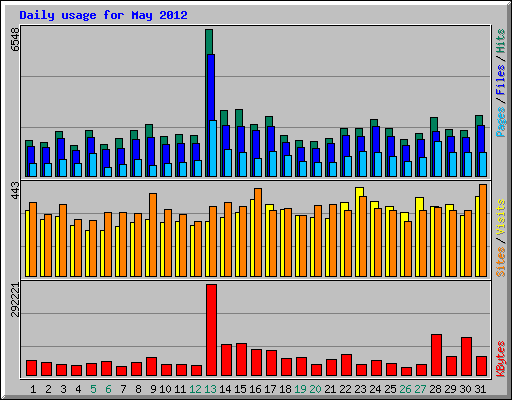
Task: Click day label 30 on the x-axis
Action: [465, 389]
